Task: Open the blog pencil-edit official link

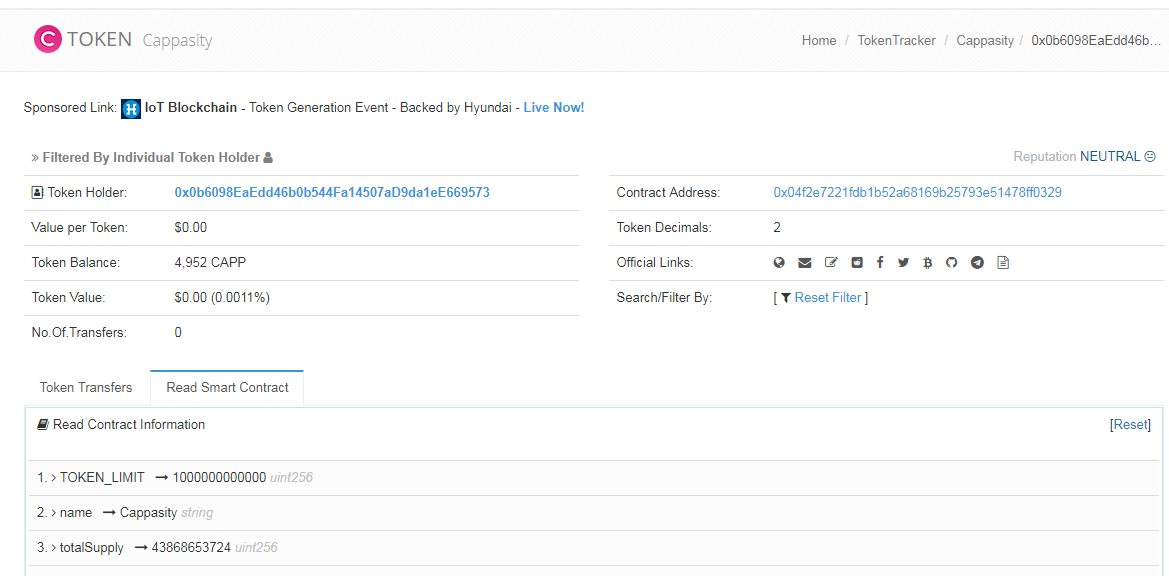Action: click(831, 262)
